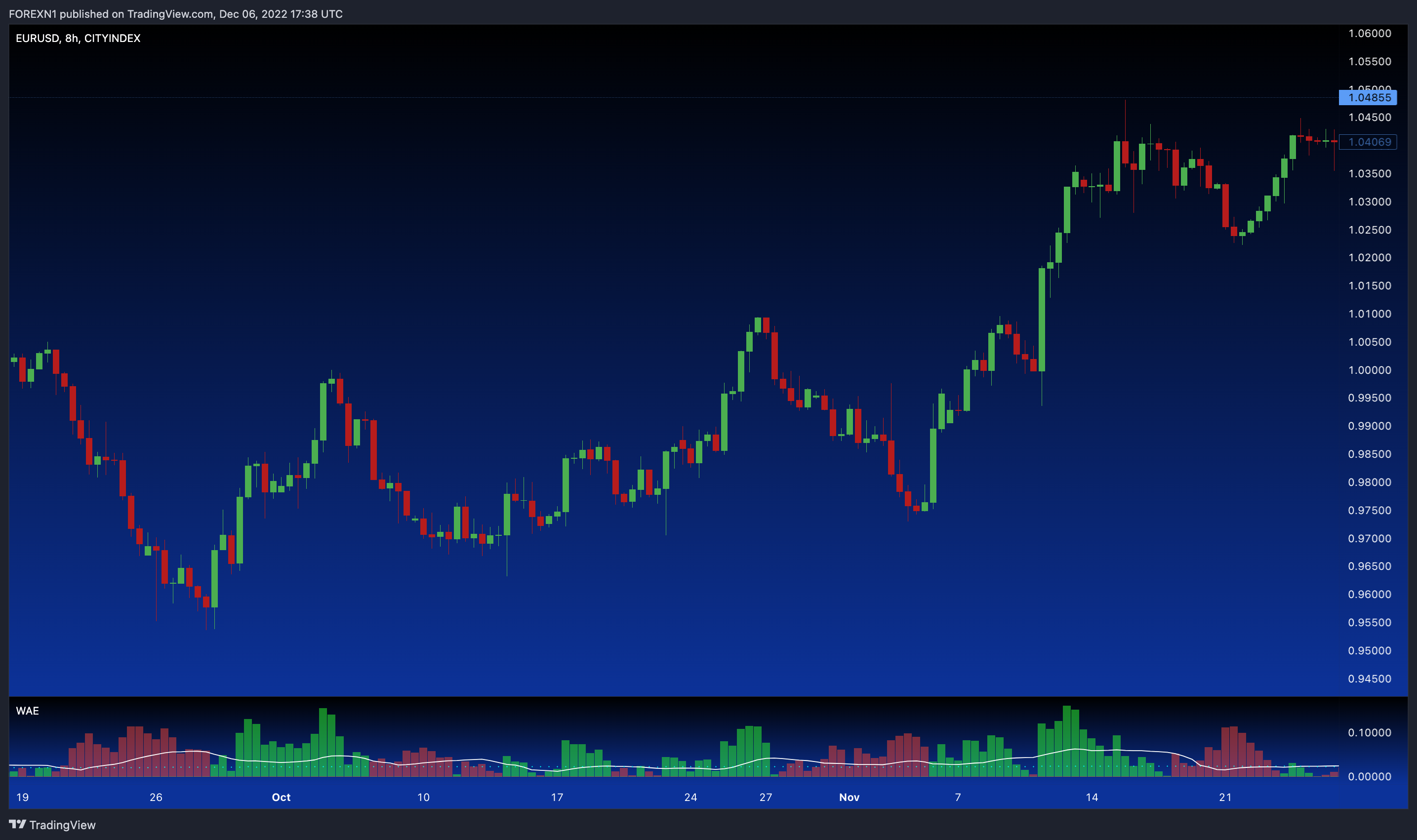Click the TradingView brand name text
Screen dimensions: 1417x840
click(x=62, y=825)
